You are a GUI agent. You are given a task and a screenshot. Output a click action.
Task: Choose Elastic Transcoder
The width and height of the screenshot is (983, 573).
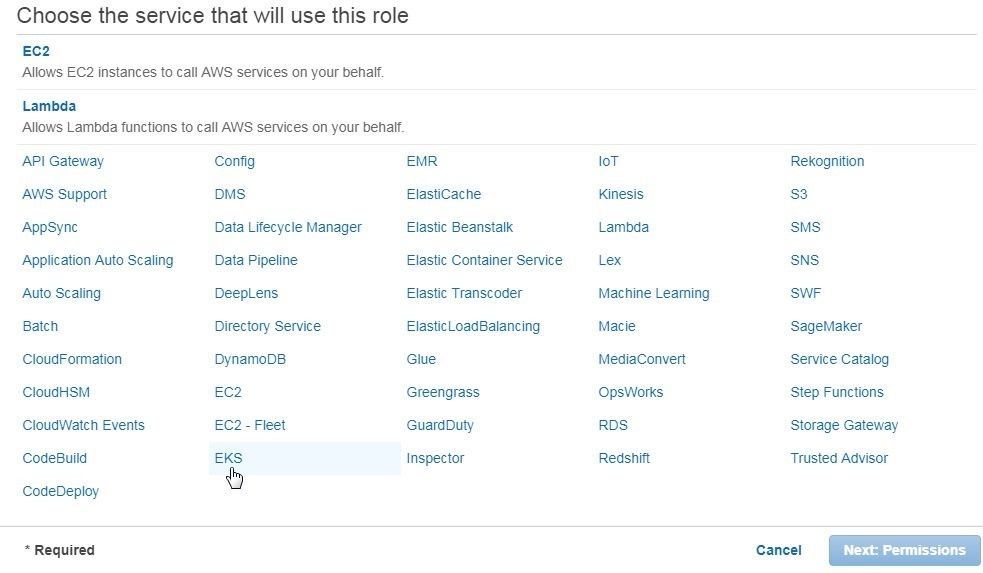465,293
